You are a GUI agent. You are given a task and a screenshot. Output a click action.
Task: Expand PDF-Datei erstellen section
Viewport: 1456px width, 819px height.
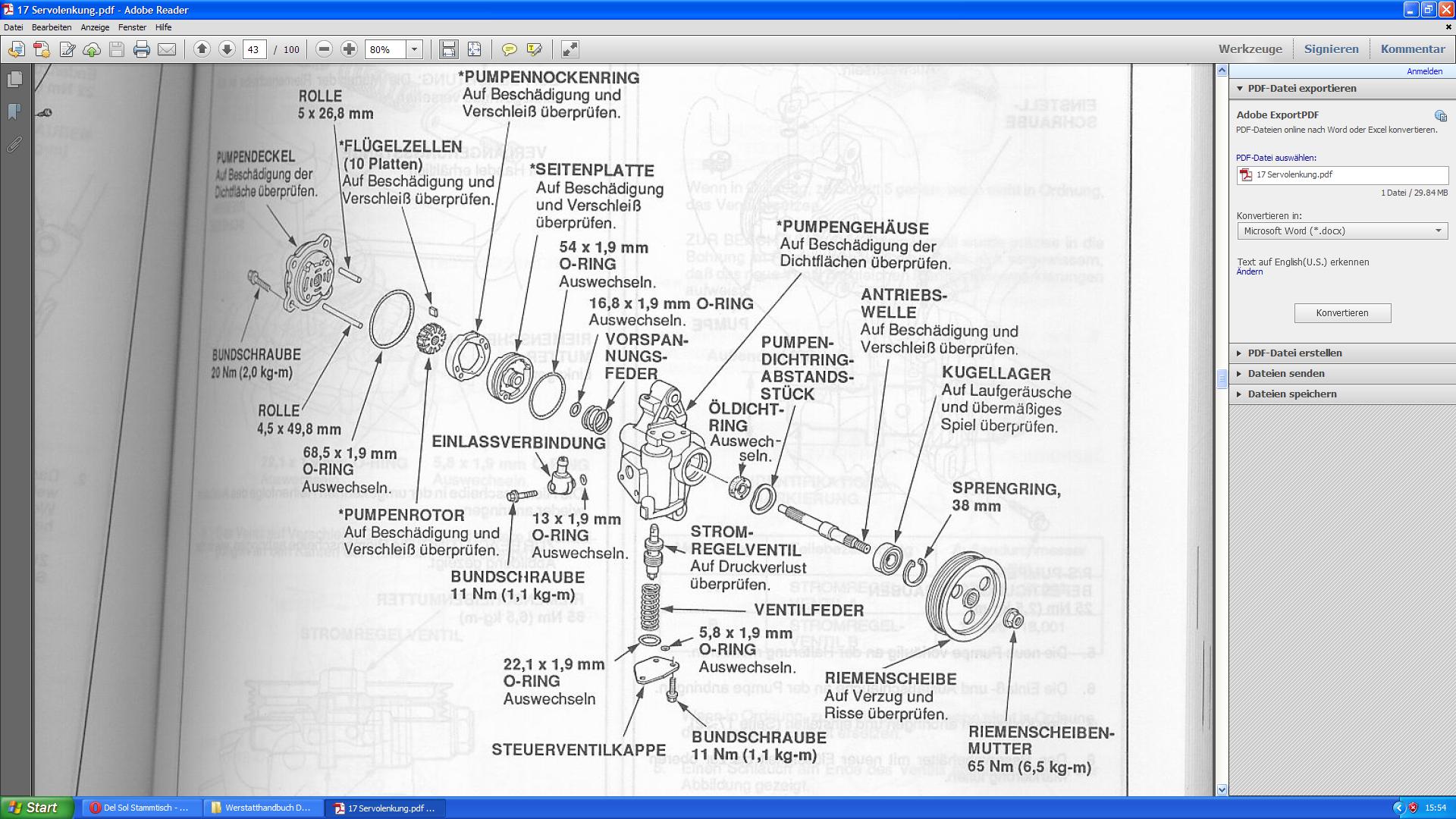tap(1294, 353)
